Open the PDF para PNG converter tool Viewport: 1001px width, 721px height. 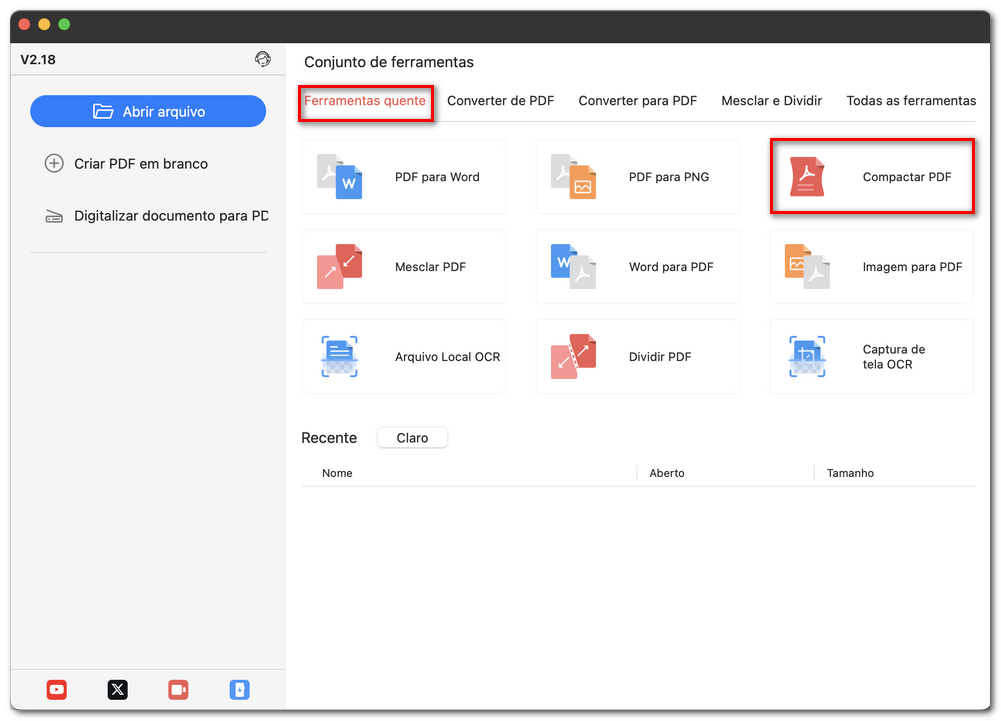[637, 176]
